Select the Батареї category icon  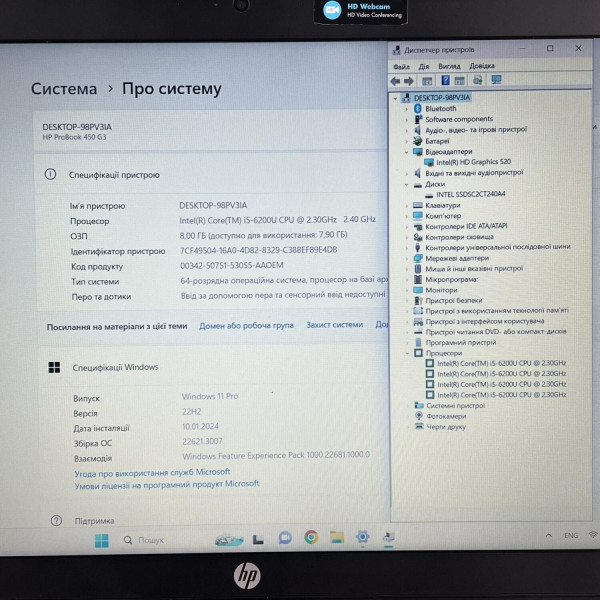point(417,141)
